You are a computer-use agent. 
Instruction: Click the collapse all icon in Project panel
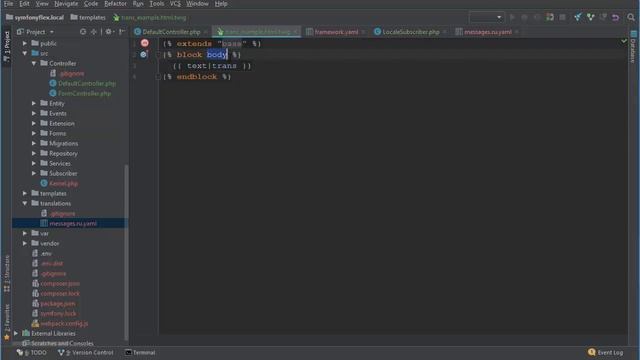[93, 32]
